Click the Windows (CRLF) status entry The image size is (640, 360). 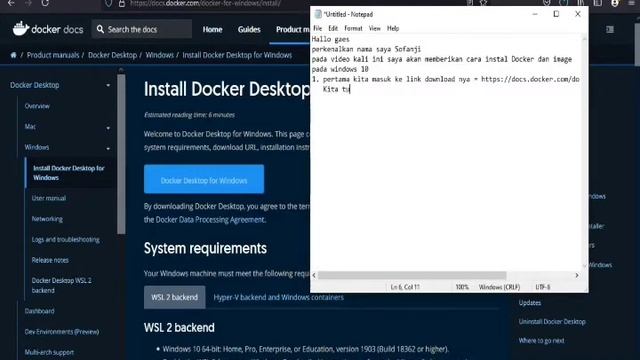499,287
